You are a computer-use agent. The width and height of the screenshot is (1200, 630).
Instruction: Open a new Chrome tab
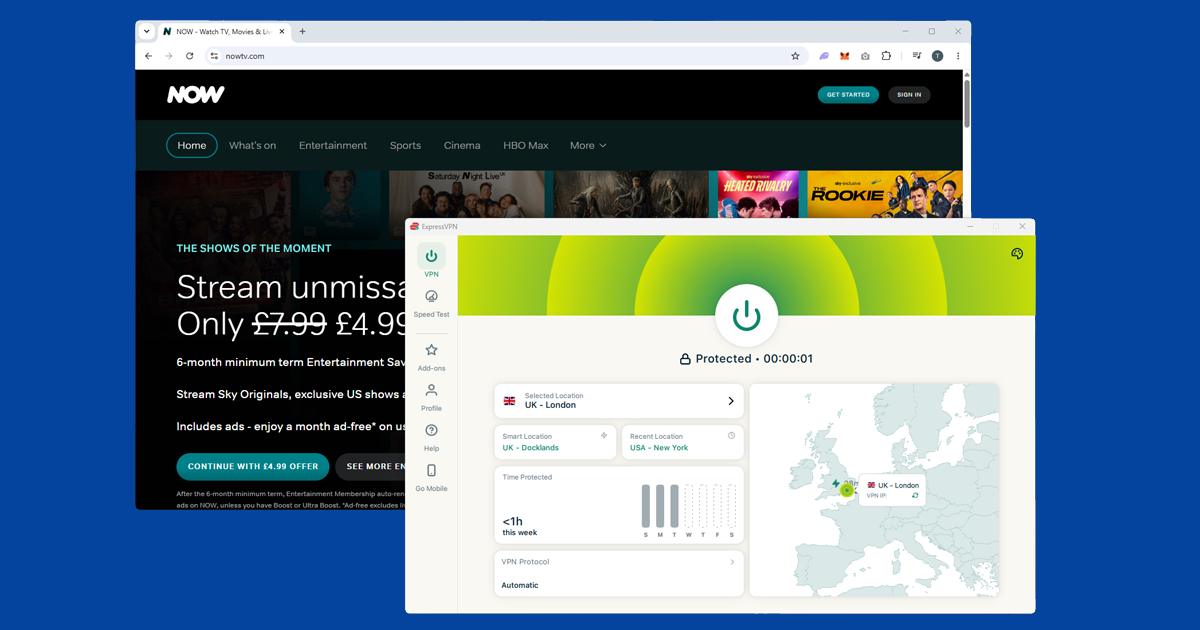tap(303, 31)
